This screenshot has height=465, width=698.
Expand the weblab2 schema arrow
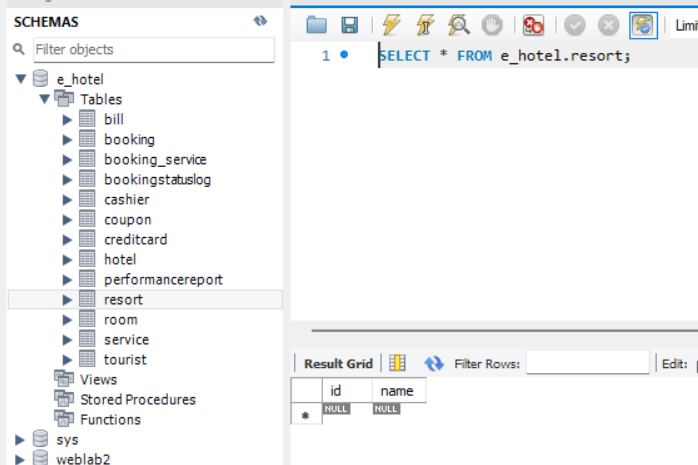point(20,458)
